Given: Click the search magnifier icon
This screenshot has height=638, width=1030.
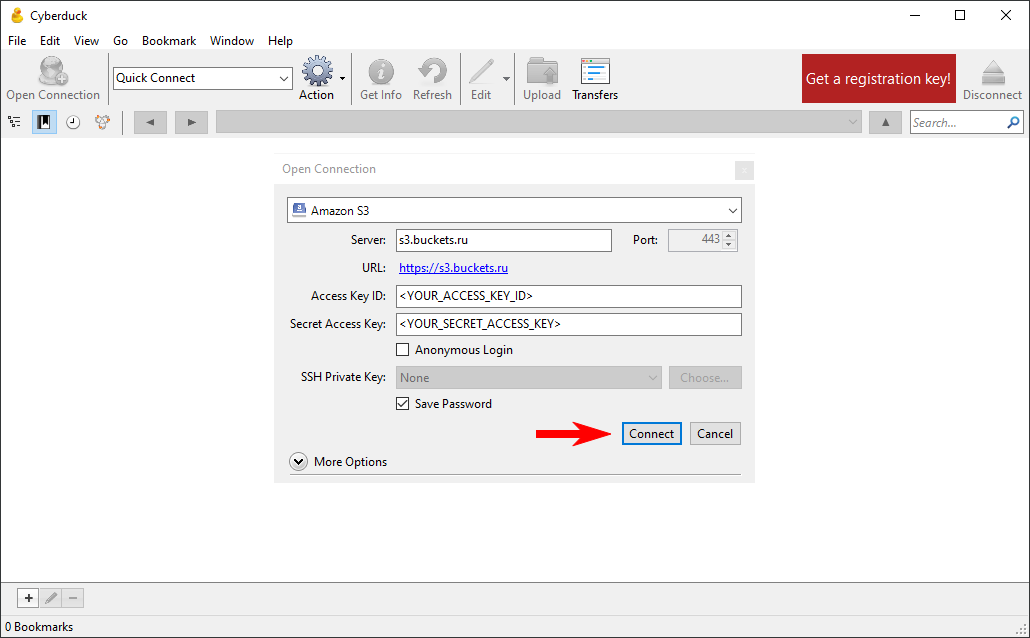Looking at the screenshot, I should pyautogui.click(x=1013, y=122).
